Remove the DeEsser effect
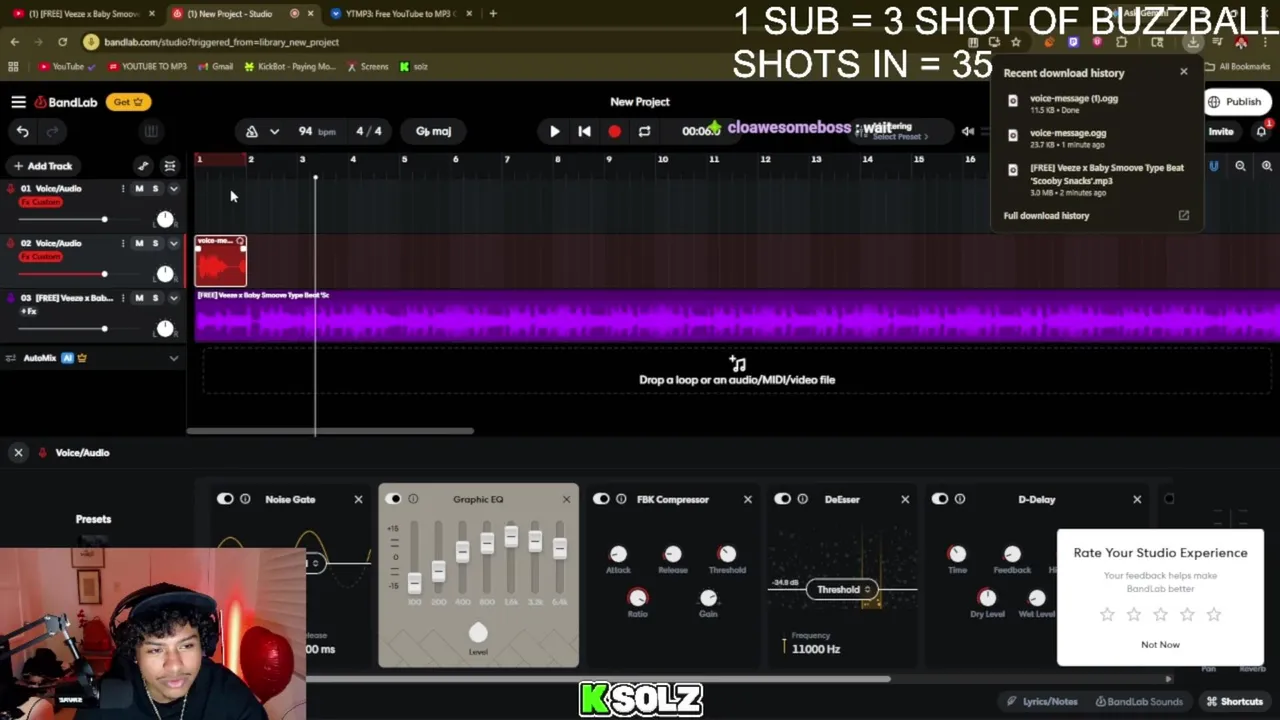This screenshot has height=720, width=1280. click(905, 499)
